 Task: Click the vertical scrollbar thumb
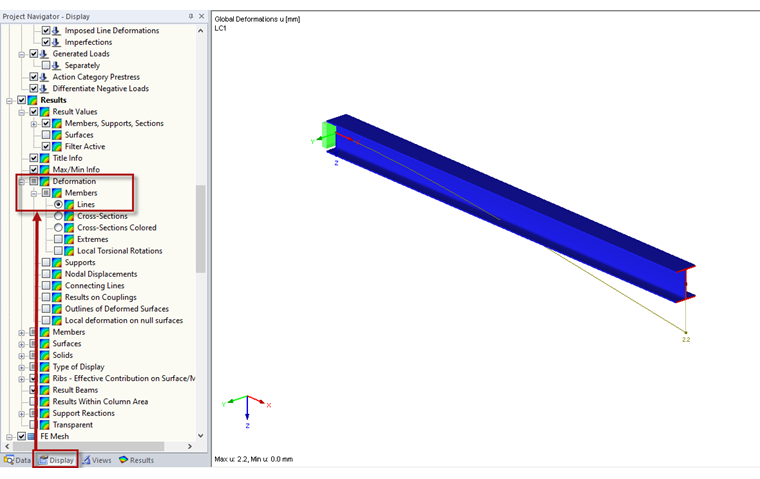[x=201, y=229]
